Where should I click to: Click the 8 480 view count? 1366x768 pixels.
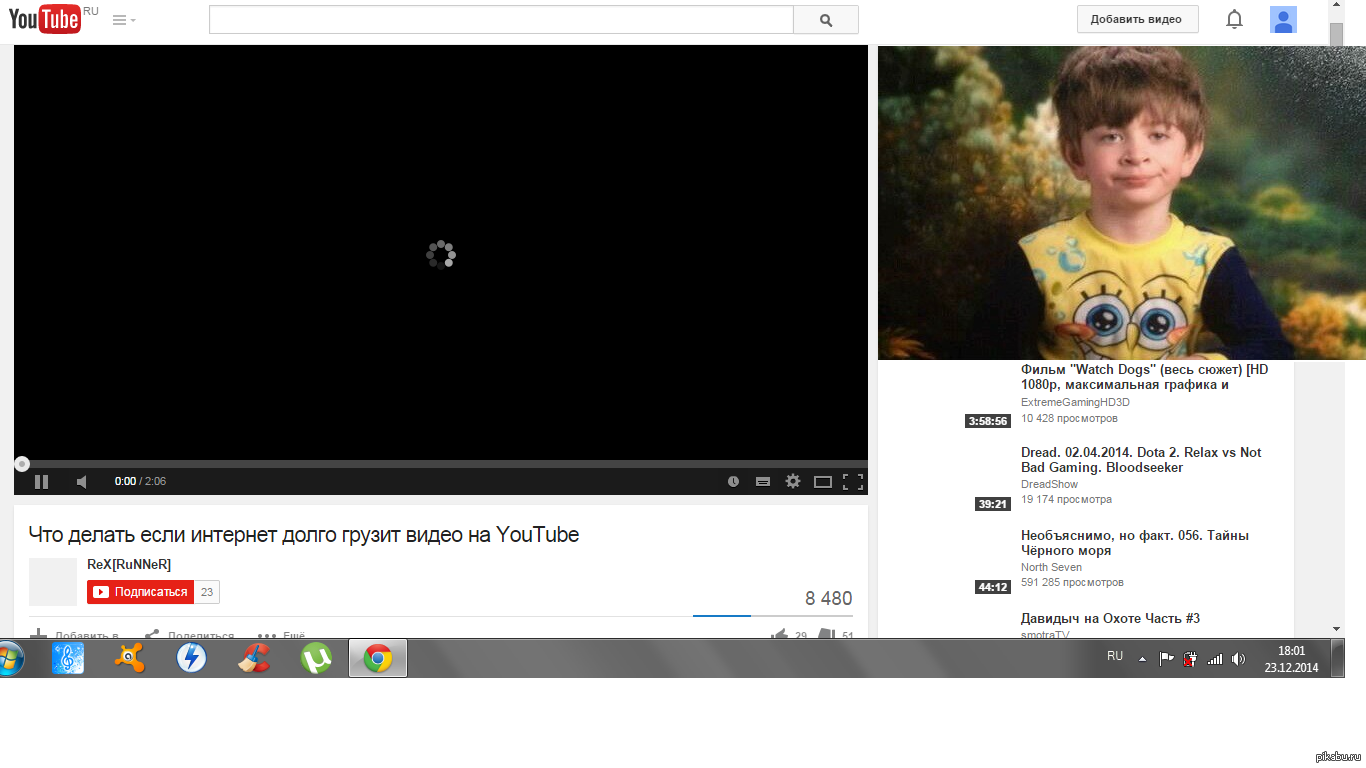829,599
